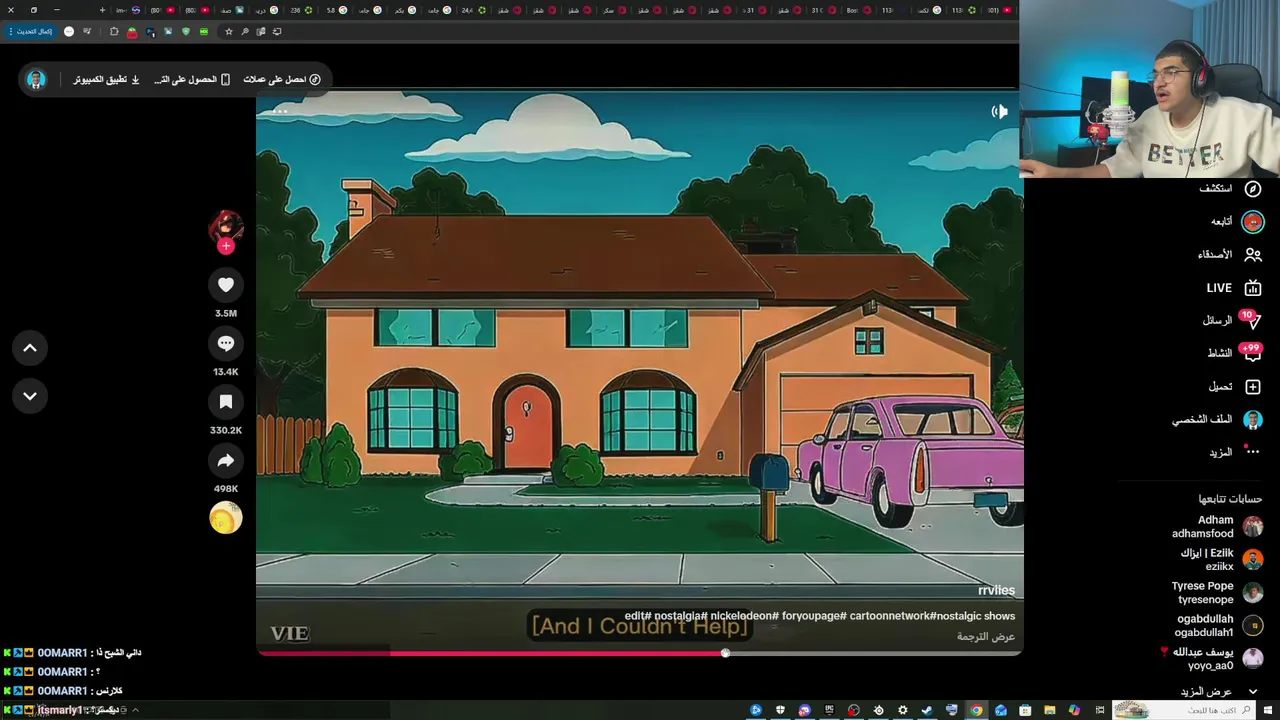Open the share arrow showing 498K
1280x720 pixels.
pyautogui.click(x=226, y=460)
